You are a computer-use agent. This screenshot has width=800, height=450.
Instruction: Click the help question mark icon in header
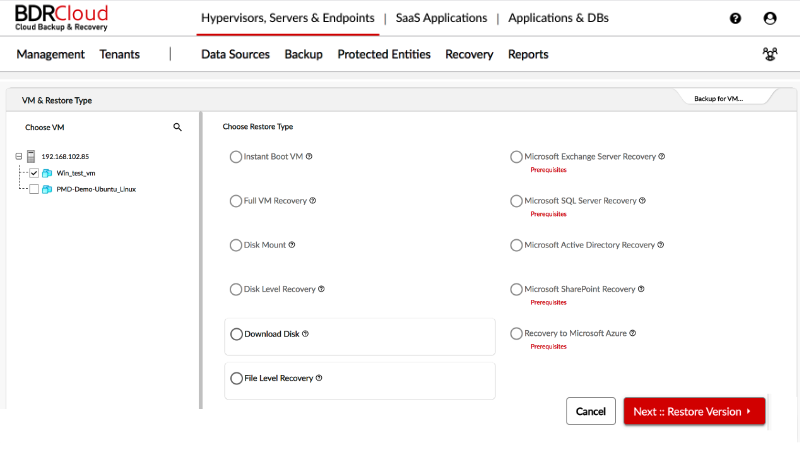click(736, 18)
